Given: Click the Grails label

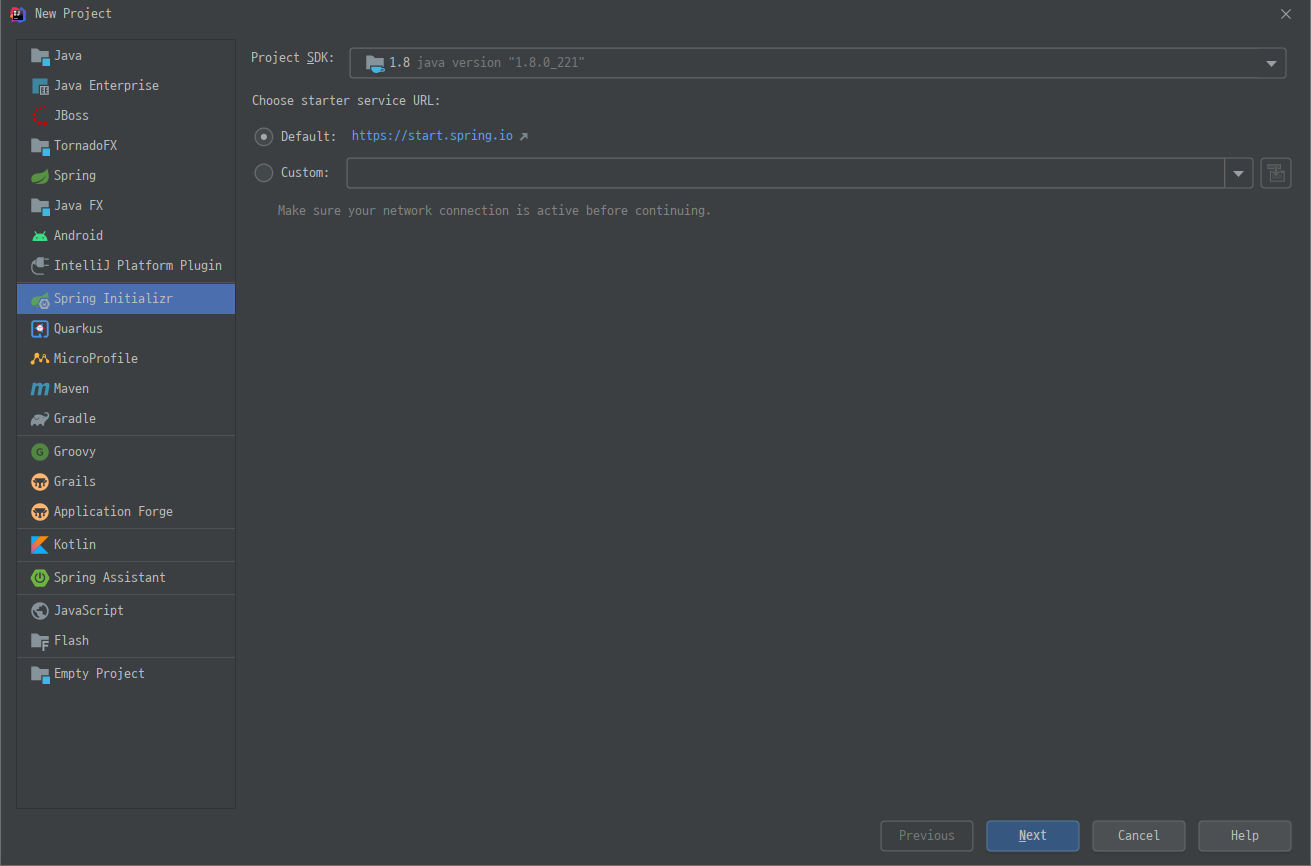Looking at the screenshot, I should [x=75, y=482].
